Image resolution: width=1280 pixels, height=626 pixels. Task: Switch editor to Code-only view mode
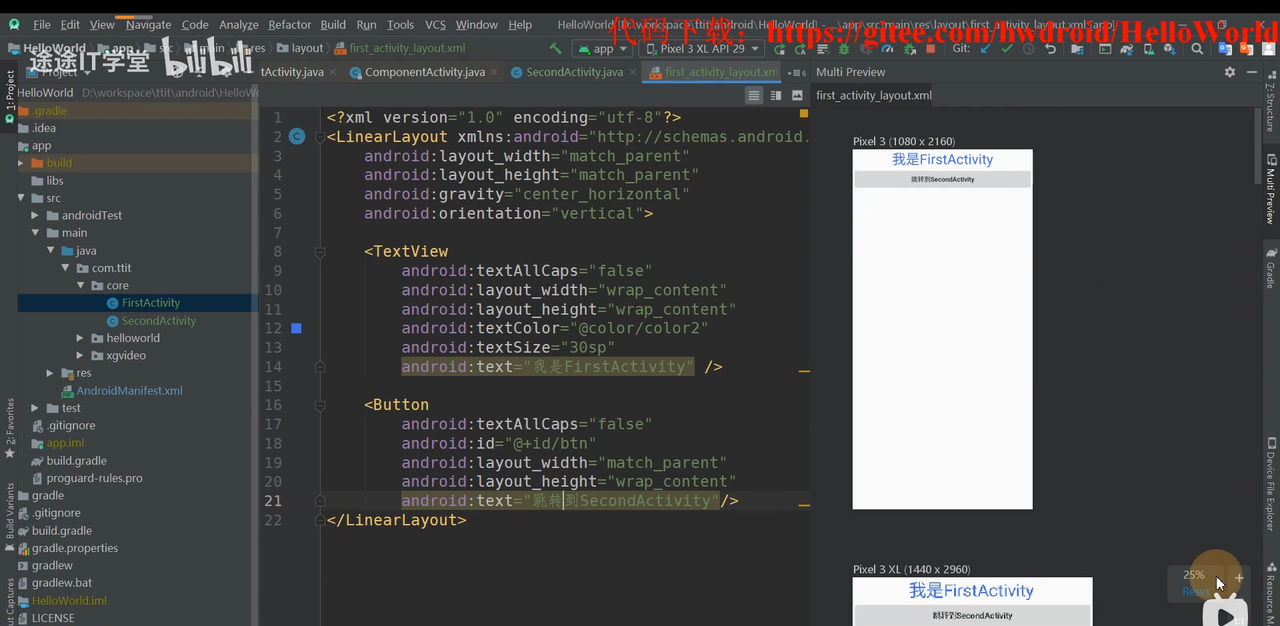pos(754,95)
